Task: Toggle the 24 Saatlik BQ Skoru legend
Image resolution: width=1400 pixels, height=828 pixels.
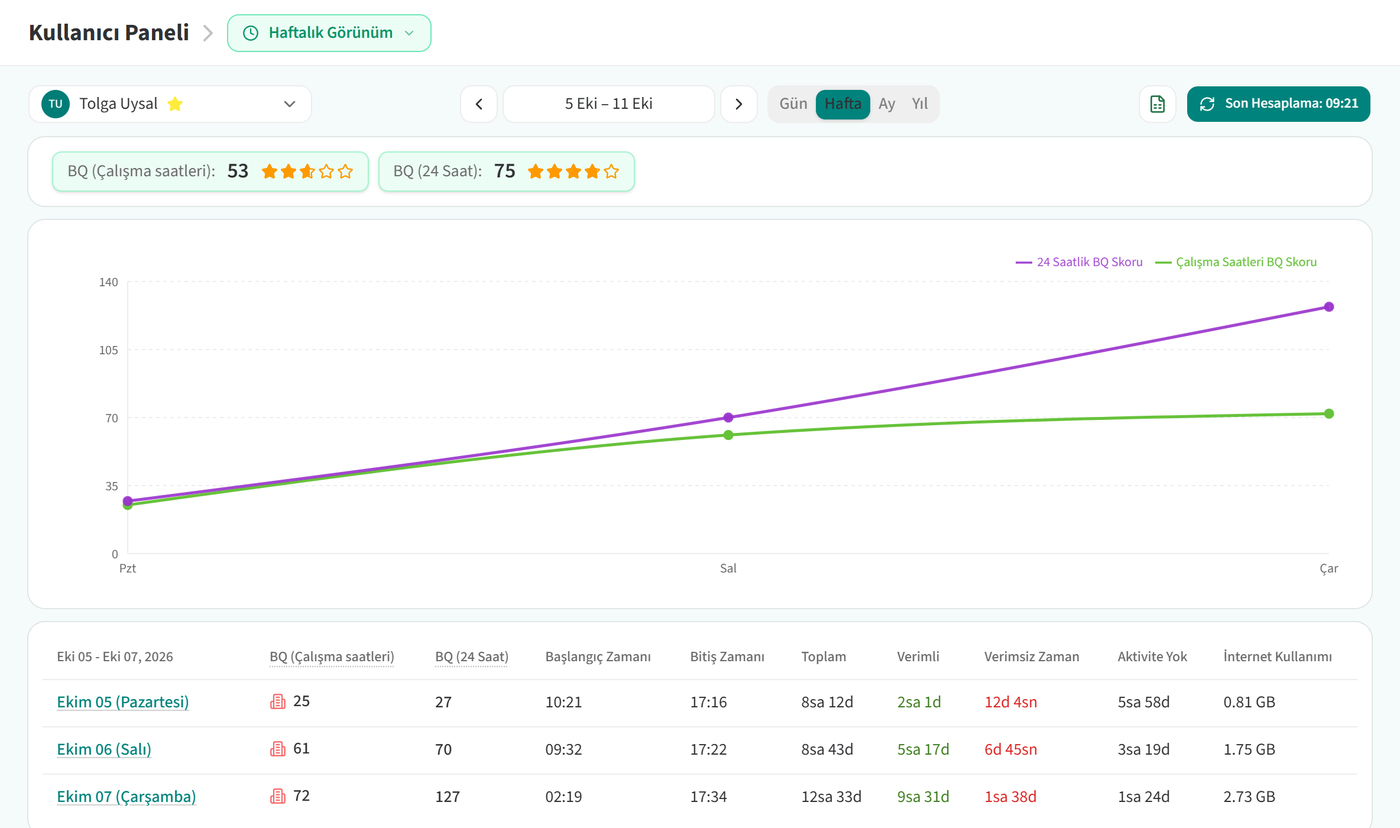Action: coord(1079,262)
